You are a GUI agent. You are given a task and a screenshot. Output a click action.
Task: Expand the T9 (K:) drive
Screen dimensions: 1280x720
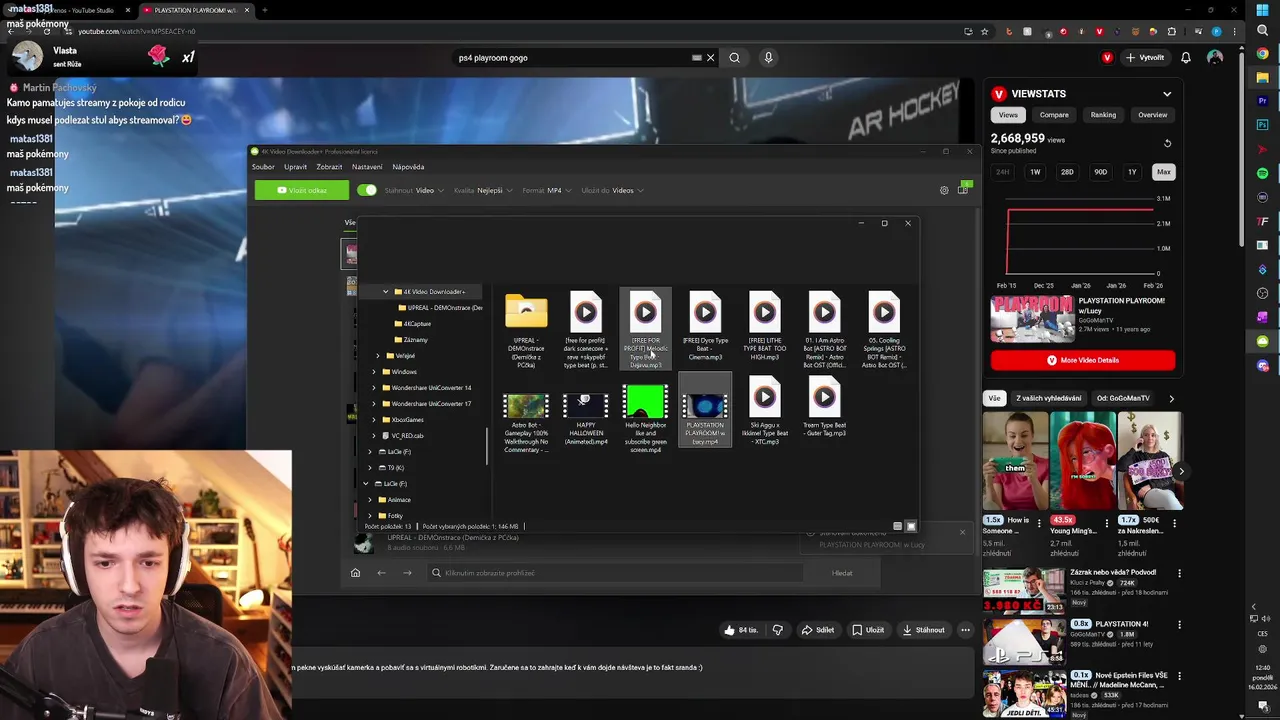(369, 468)
